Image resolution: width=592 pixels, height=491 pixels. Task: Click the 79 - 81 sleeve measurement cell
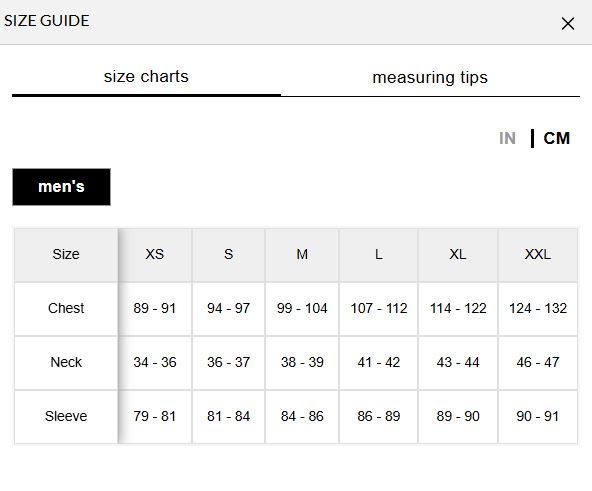(x=155, y=417)
